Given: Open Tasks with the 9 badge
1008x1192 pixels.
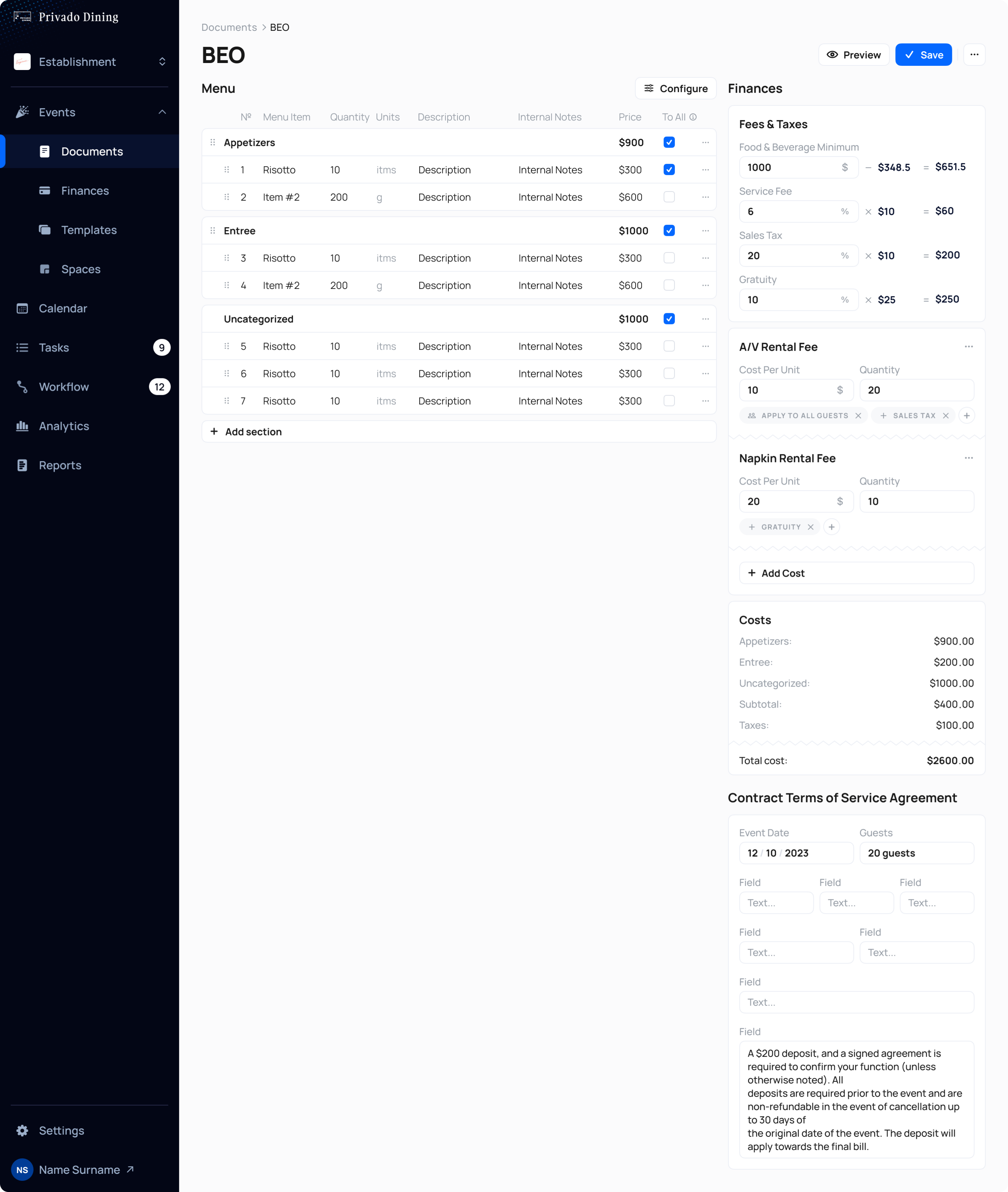Looking at the screenshot, I should [x=54, y=347].
